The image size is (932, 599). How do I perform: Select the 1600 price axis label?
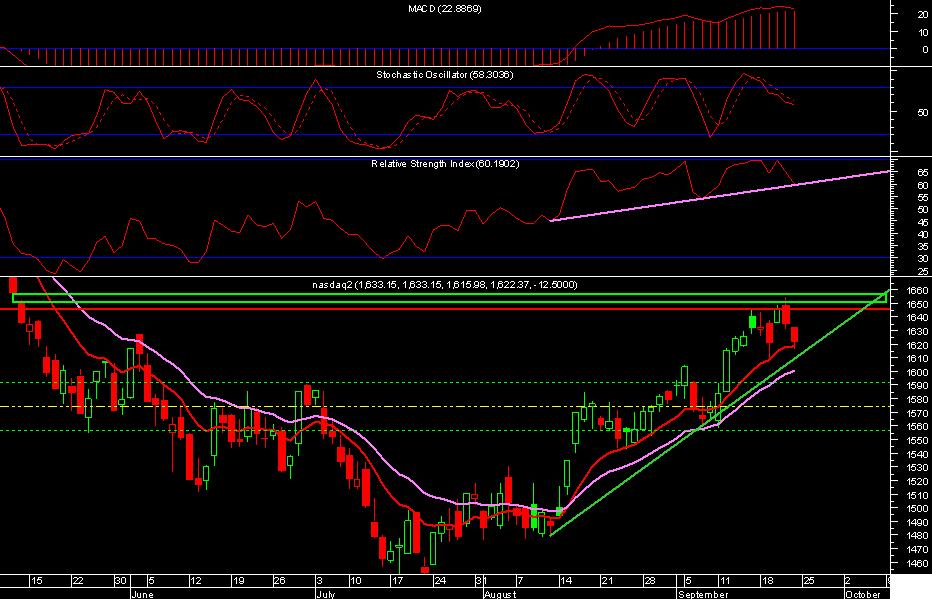(919, 373)
